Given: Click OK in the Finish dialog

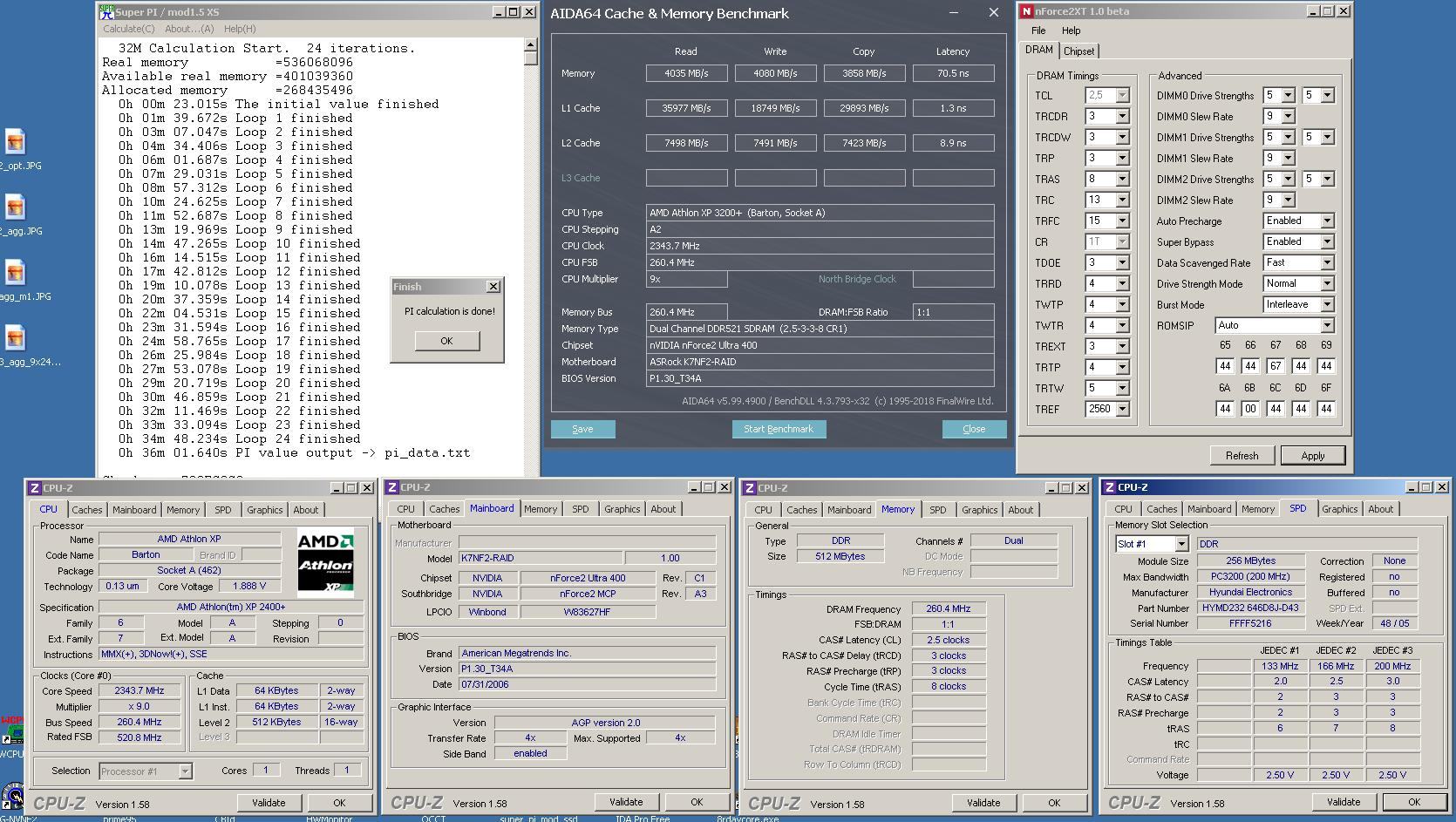Looking at the screenshot, I should [446, 341].
